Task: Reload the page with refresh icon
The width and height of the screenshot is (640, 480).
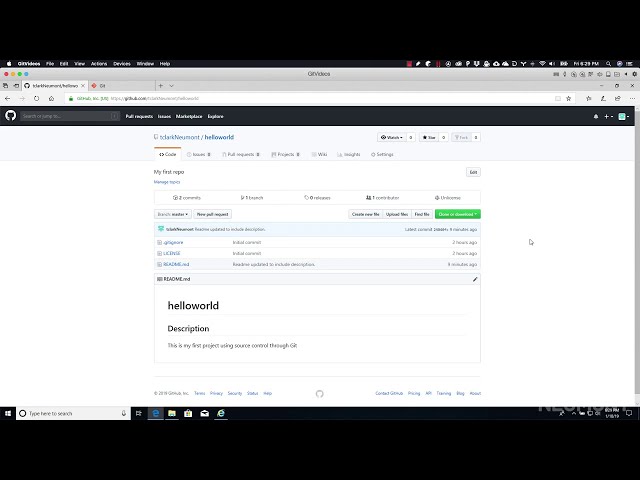Action: (x=37, y=98)
